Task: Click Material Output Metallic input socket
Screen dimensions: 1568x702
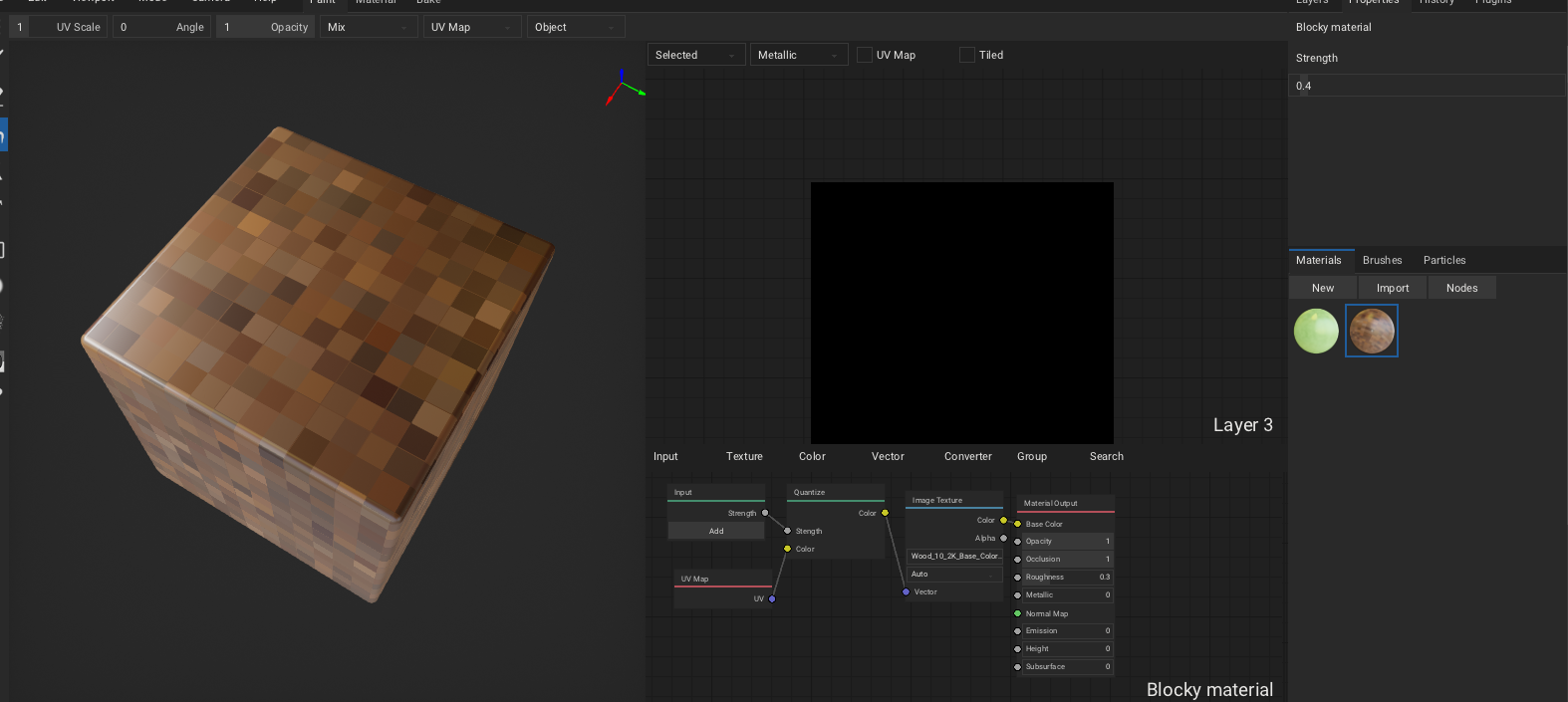Action: (x=1017, y=595)
